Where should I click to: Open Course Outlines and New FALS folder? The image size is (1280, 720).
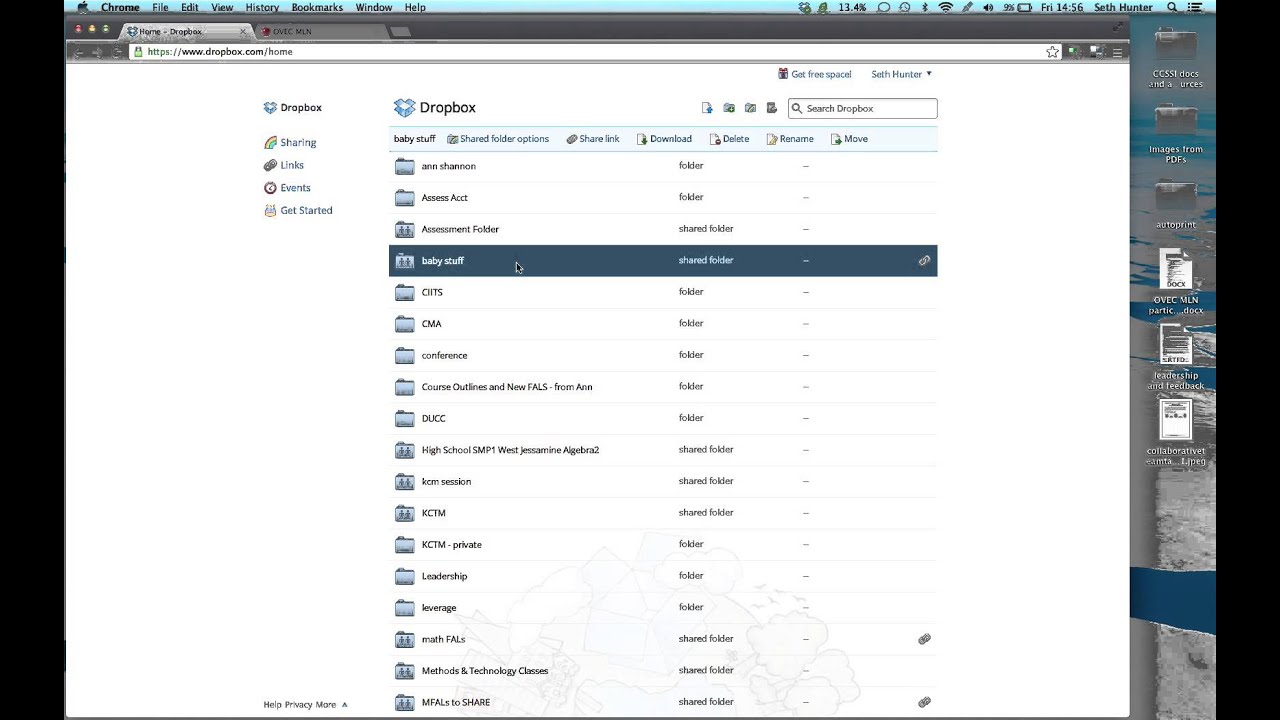point(507,387)
